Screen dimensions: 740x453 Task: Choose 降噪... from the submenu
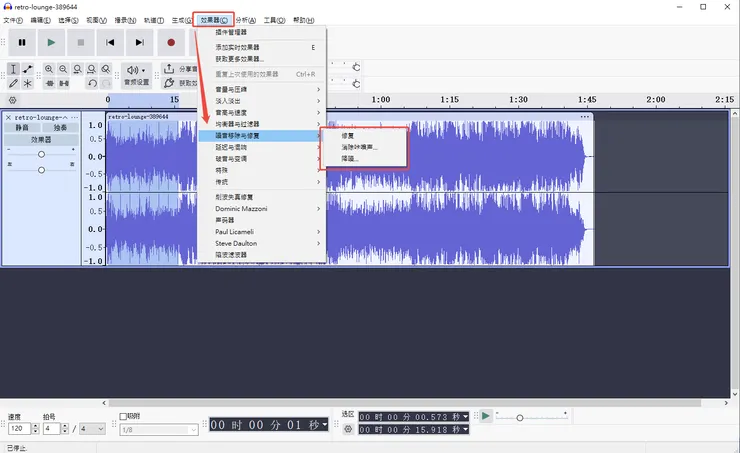tap(350, 158)
